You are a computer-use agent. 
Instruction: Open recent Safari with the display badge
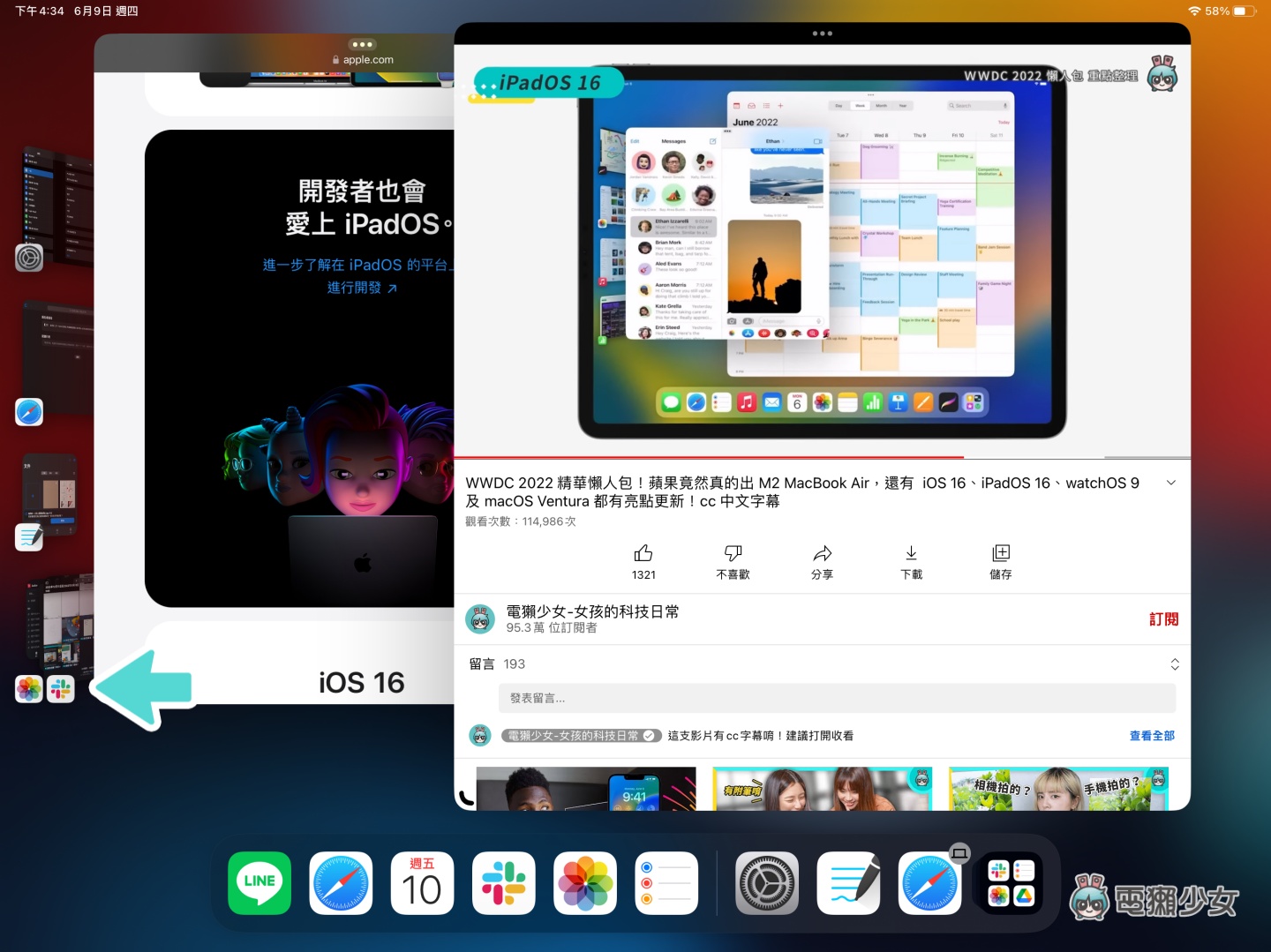tap(930, 883)
